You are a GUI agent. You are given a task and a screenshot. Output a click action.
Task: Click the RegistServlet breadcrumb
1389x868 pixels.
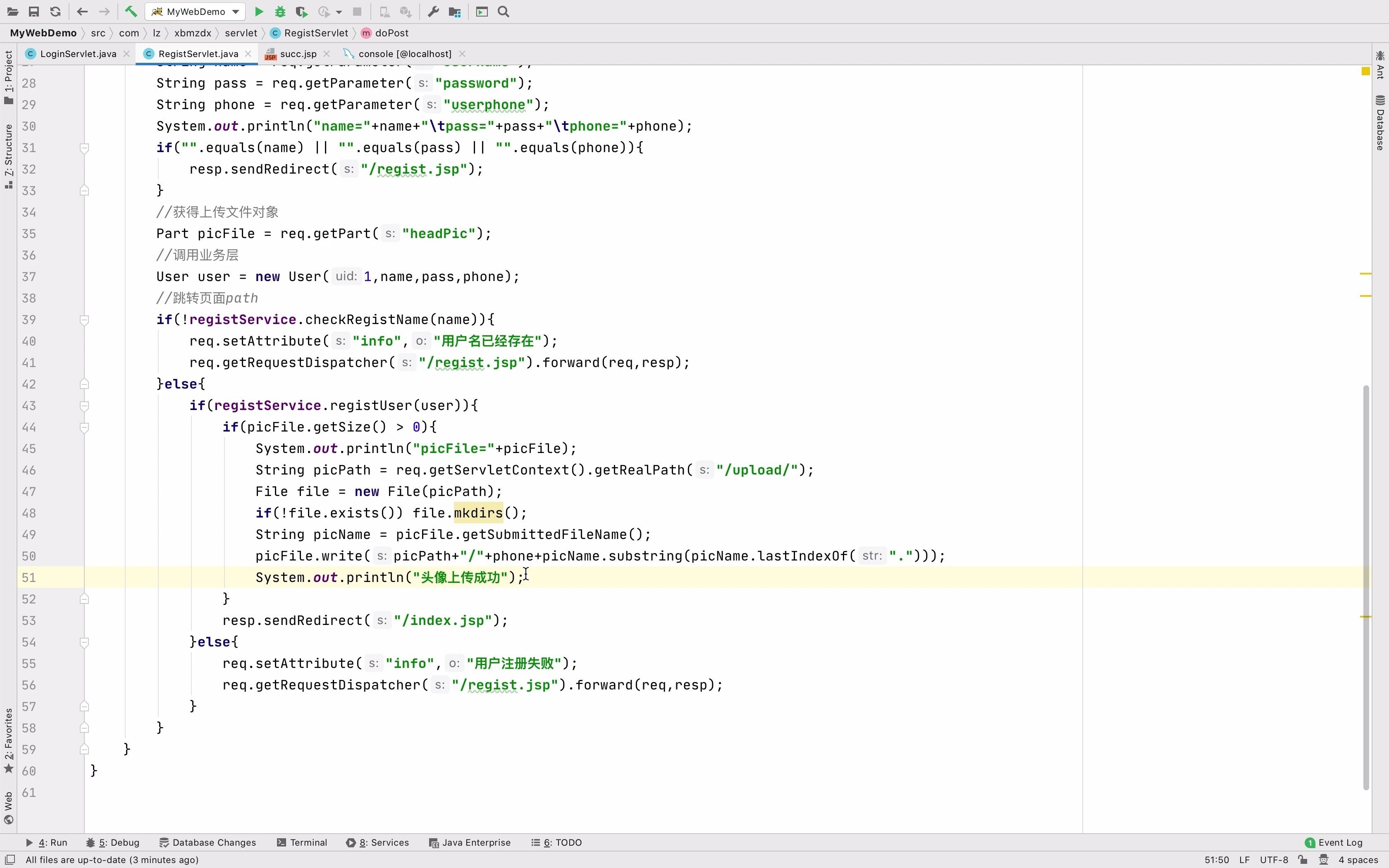(309, 33)
